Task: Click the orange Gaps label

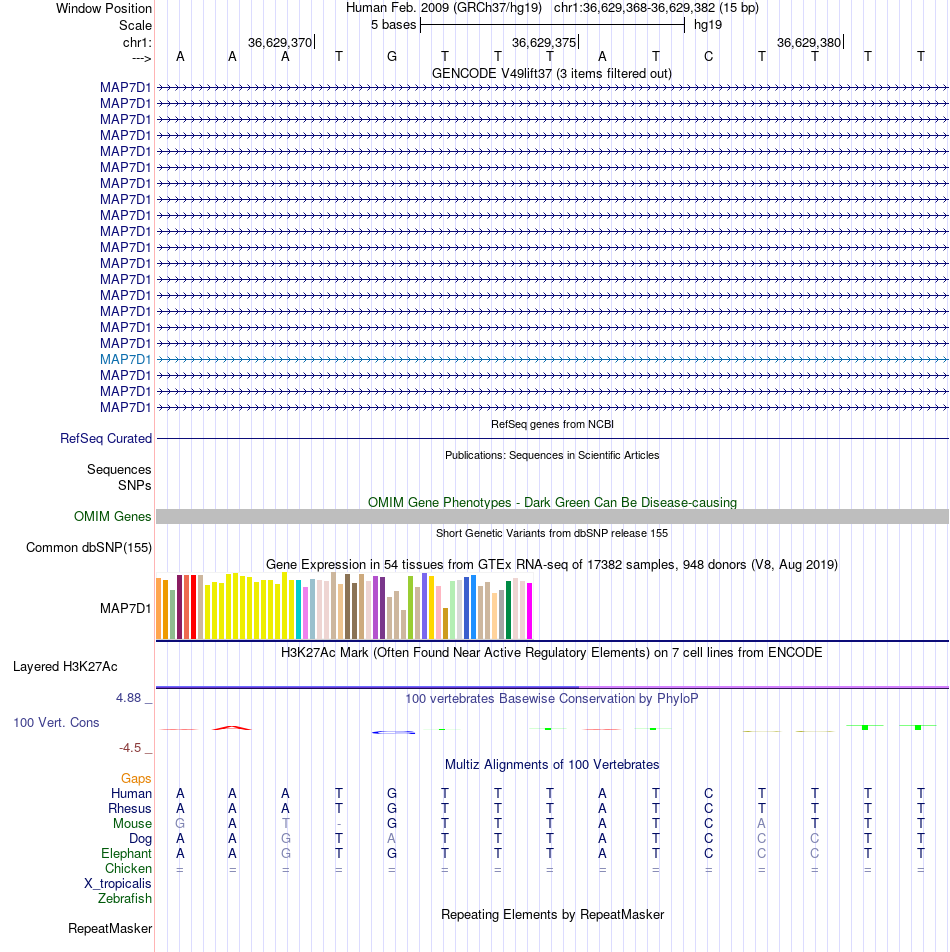Action: coord(136,778)
